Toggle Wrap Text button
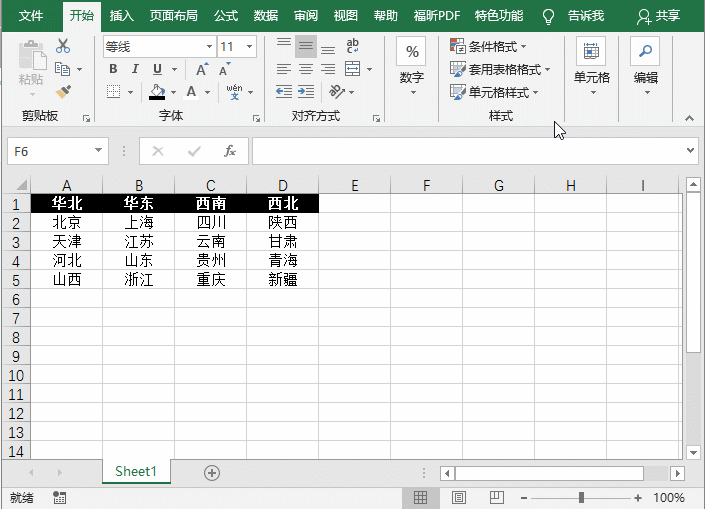 click(352, 46)
